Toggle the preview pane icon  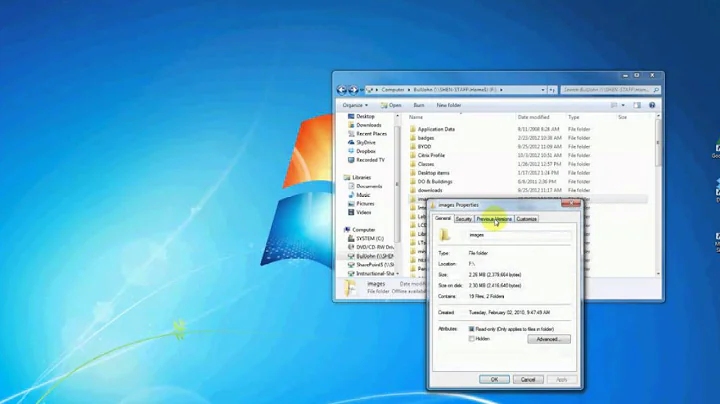point(637,105)
